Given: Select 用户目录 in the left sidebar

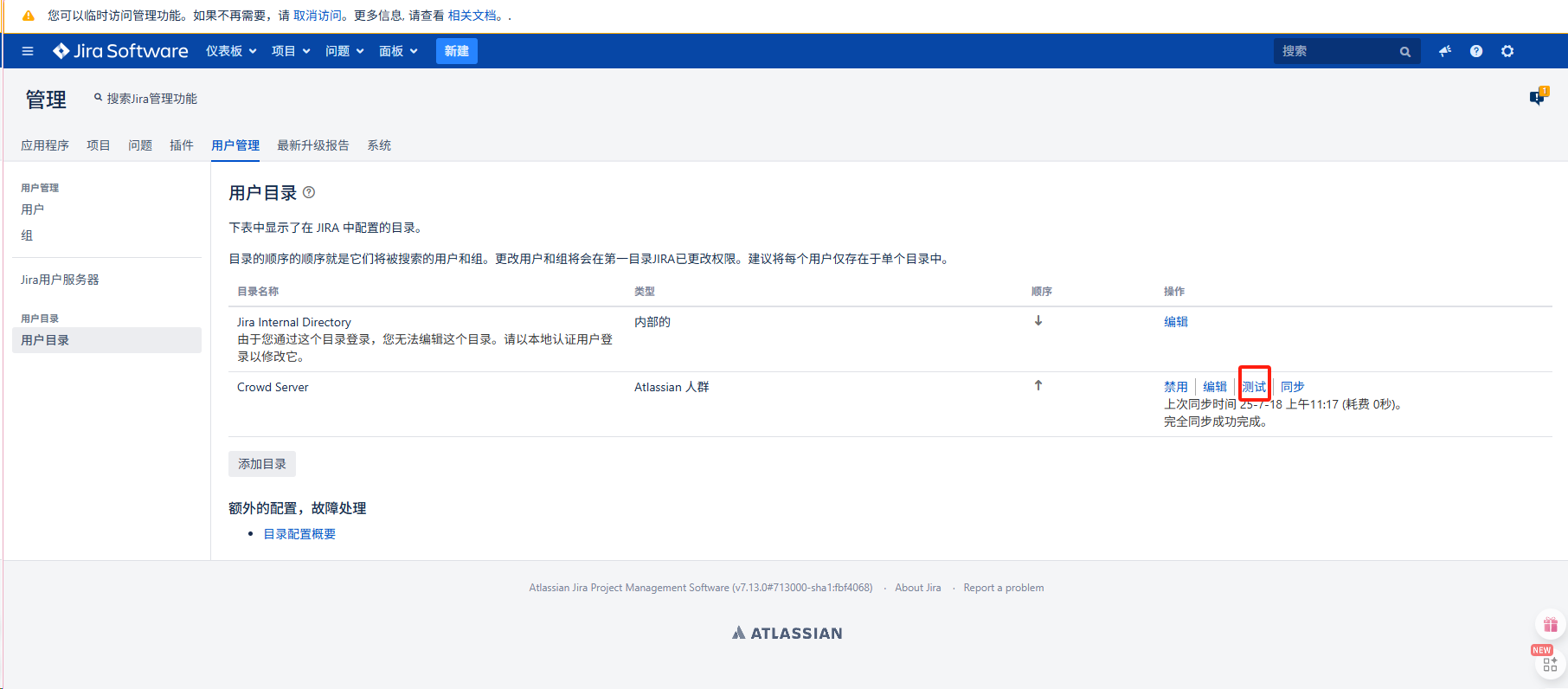Looking at the screenshot, I should point(107,340).
